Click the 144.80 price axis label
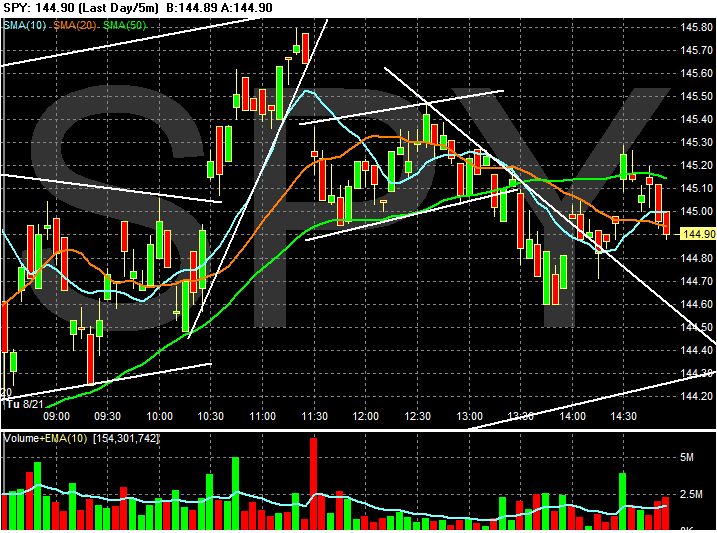 coord(696,258)
